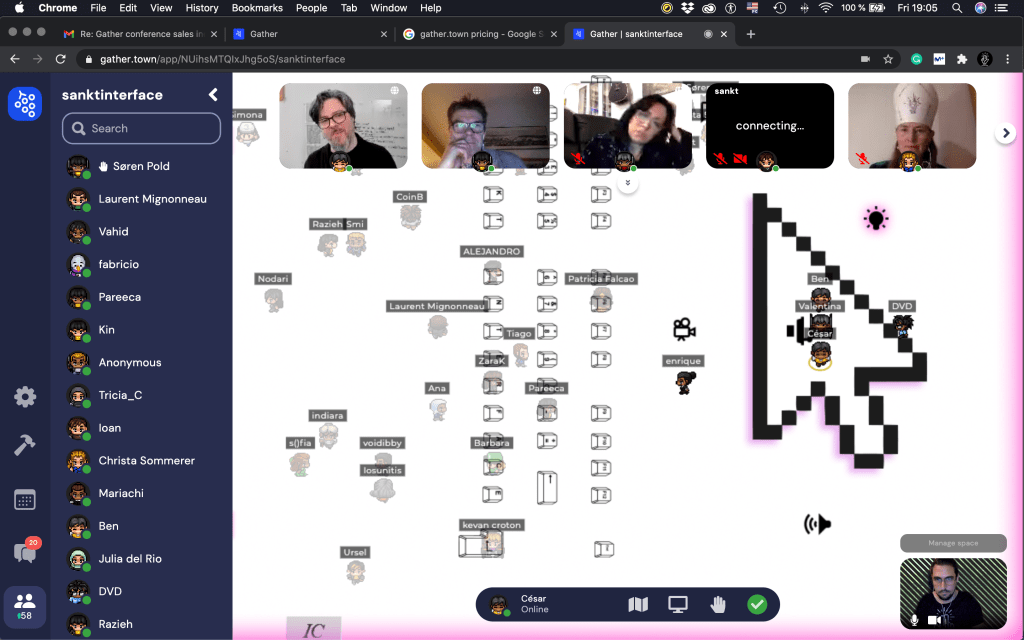Show more video tiles with right arrow

coord(1005,133)
